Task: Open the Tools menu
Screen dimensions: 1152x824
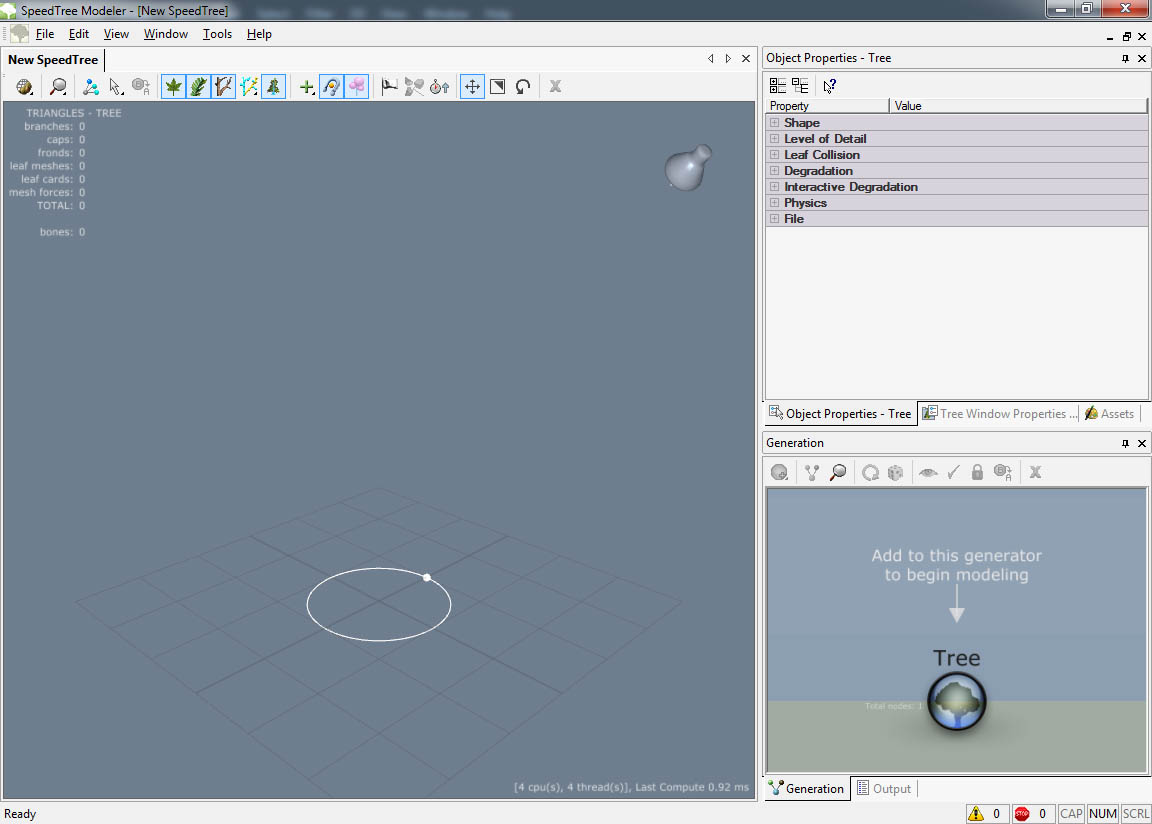Action: (217, 34)
